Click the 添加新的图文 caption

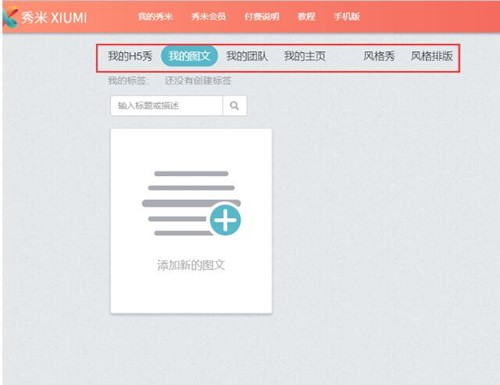click(191, 265)
